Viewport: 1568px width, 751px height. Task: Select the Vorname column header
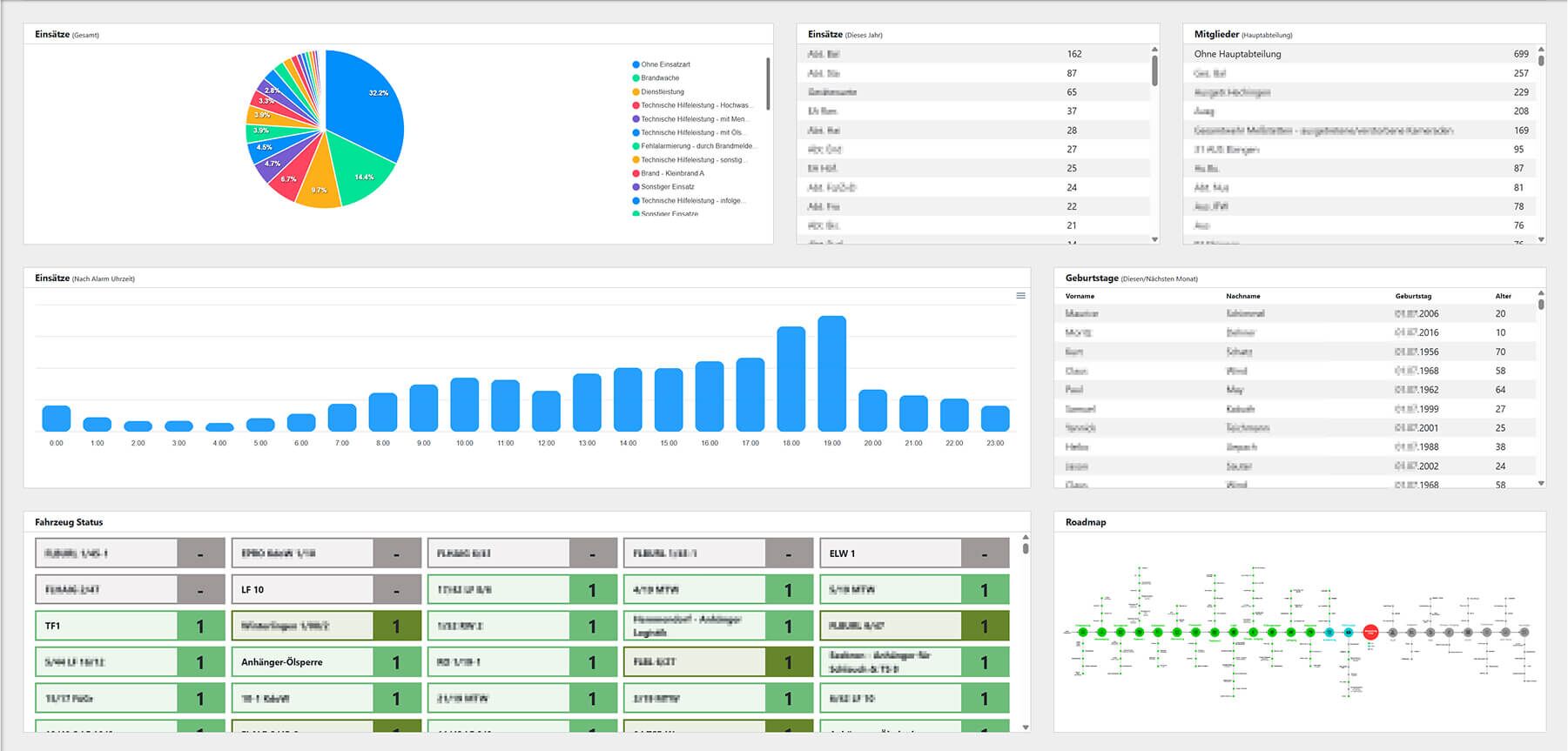pyautogui.click(x=1080, y=296)
